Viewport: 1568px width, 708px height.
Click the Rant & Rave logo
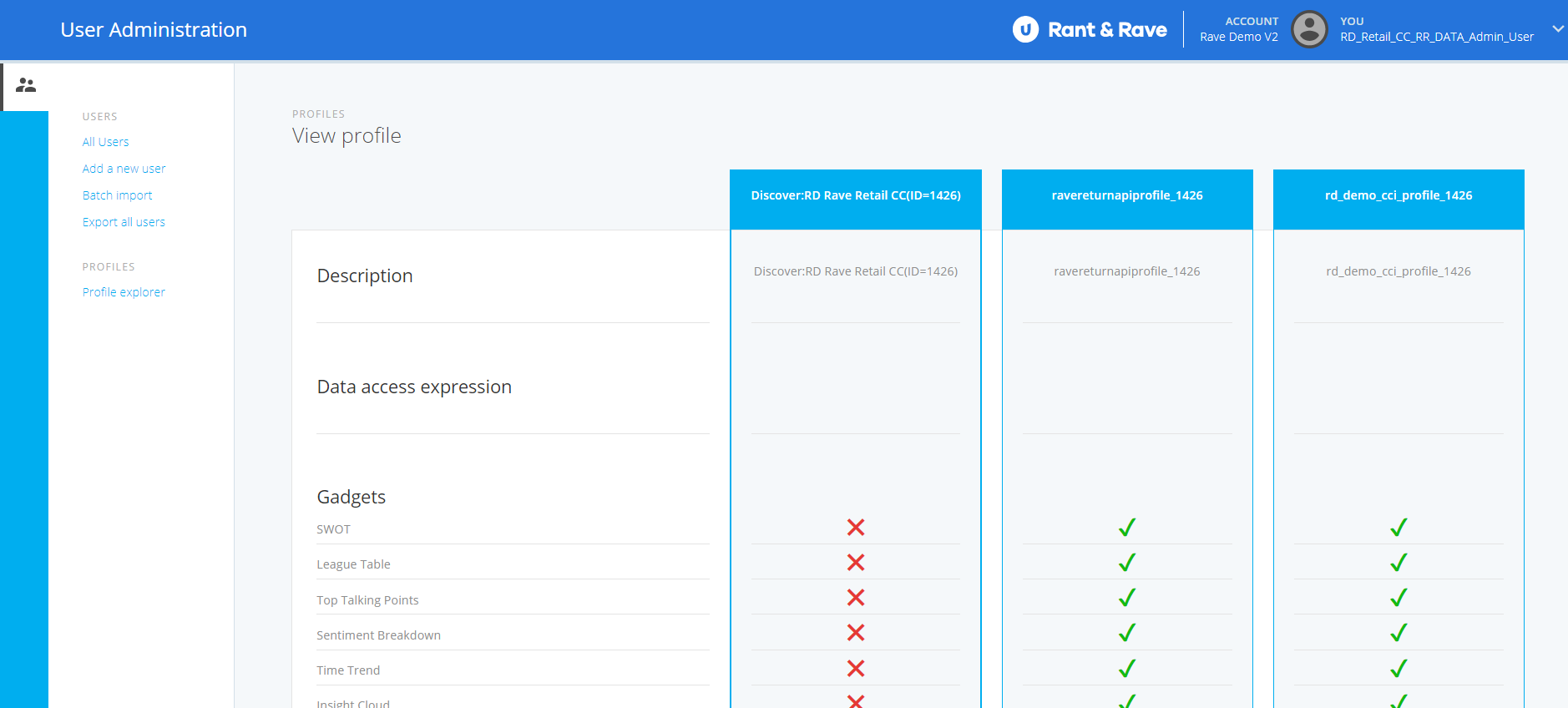(x=1090, y=30)
